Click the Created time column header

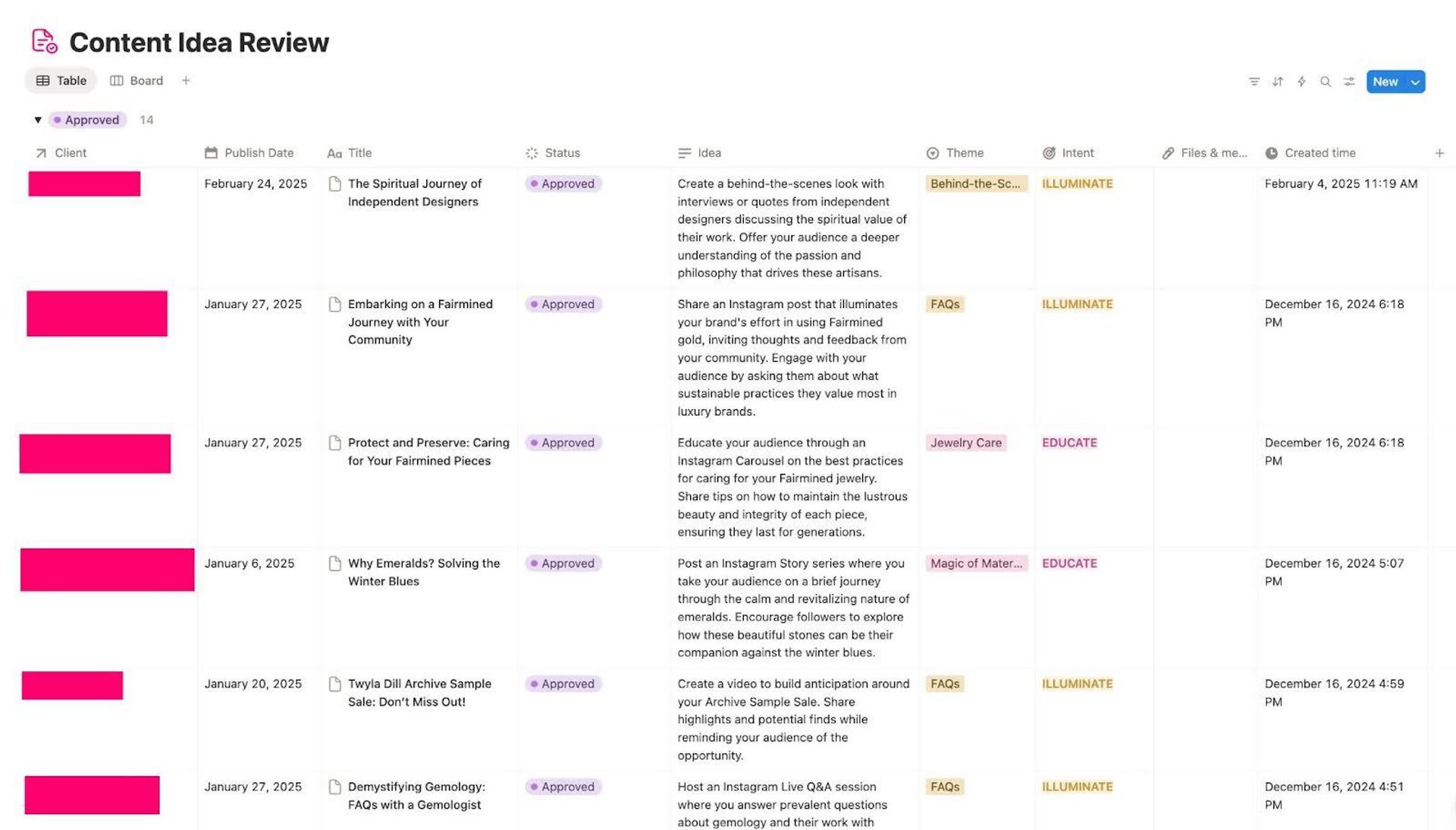click(1319, 153)
